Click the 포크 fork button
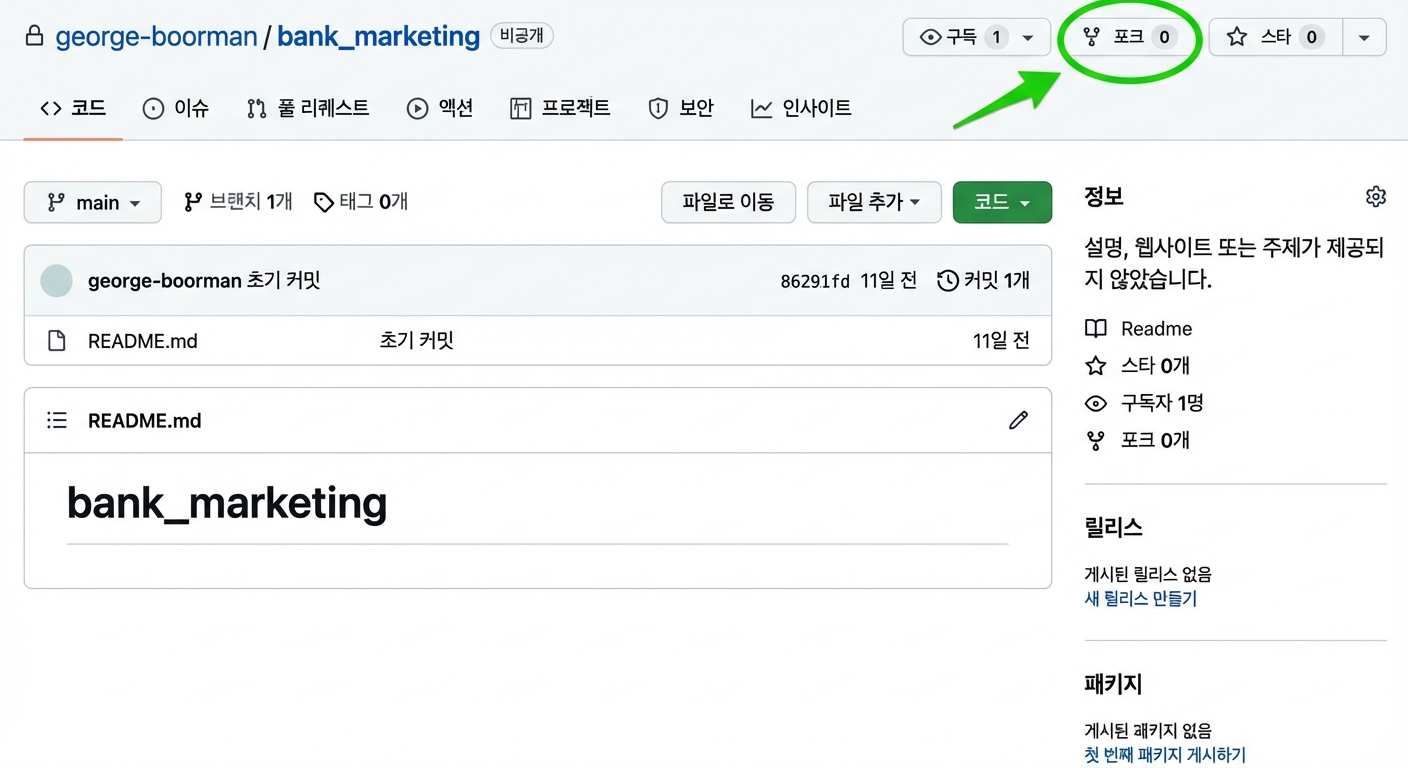This screenshot has height=768, width=1408. pos(1130,37)
